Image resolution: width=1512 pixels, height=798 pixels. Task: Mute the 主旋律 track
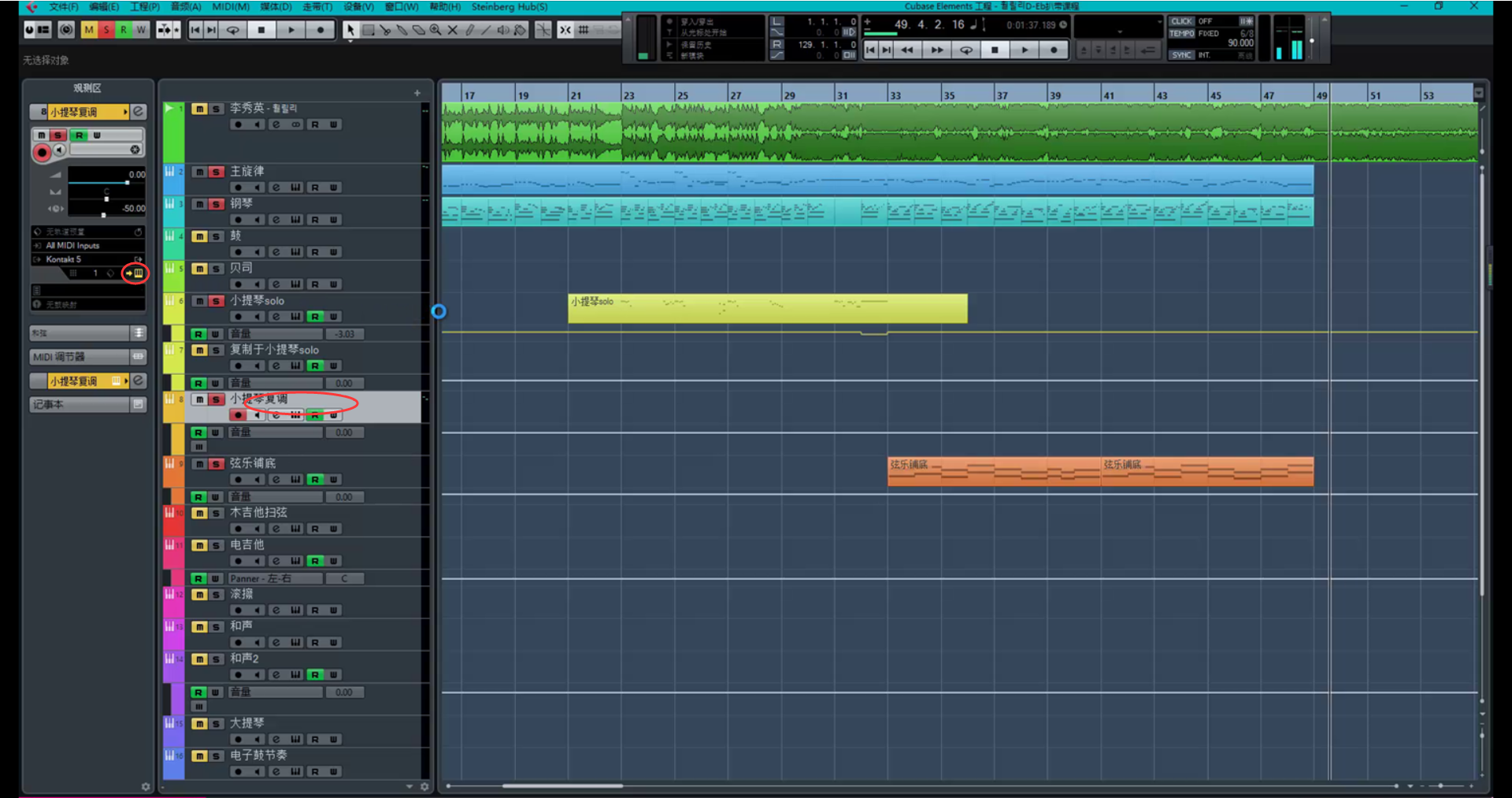[x=200, y=172]
